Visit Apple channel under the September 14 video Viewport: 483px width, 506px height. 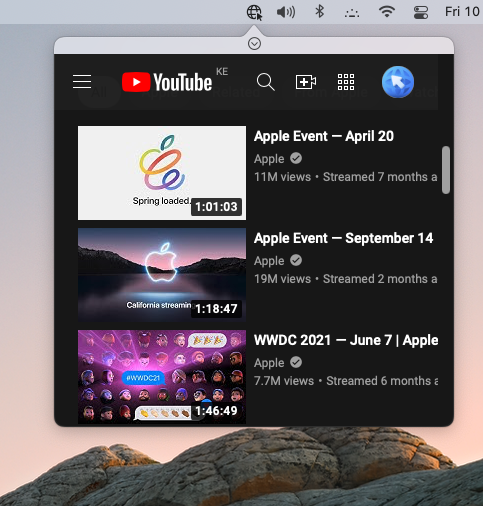tap(269, 261)
